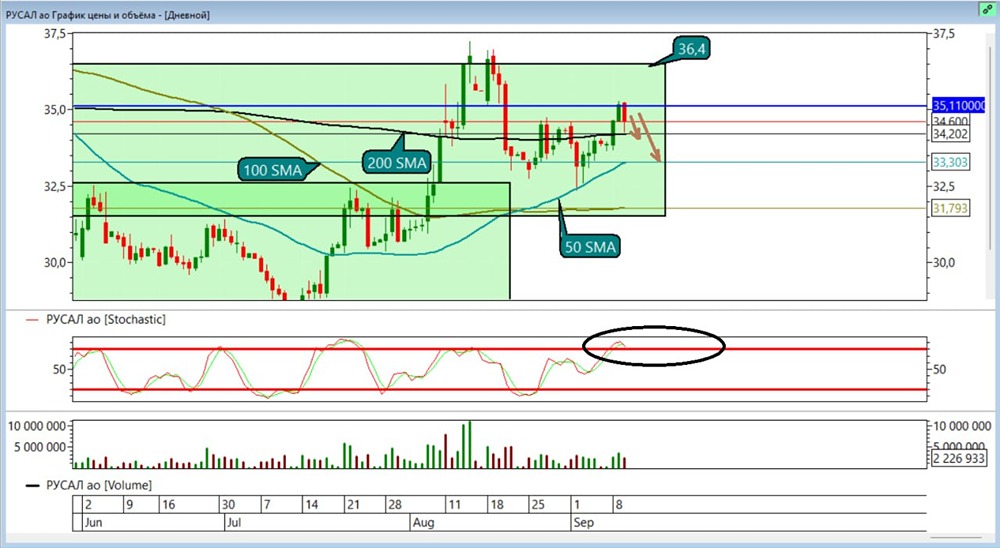1000x548 pixels.
Task: Select the blue price label 35,110000
Action: (959, 105)
